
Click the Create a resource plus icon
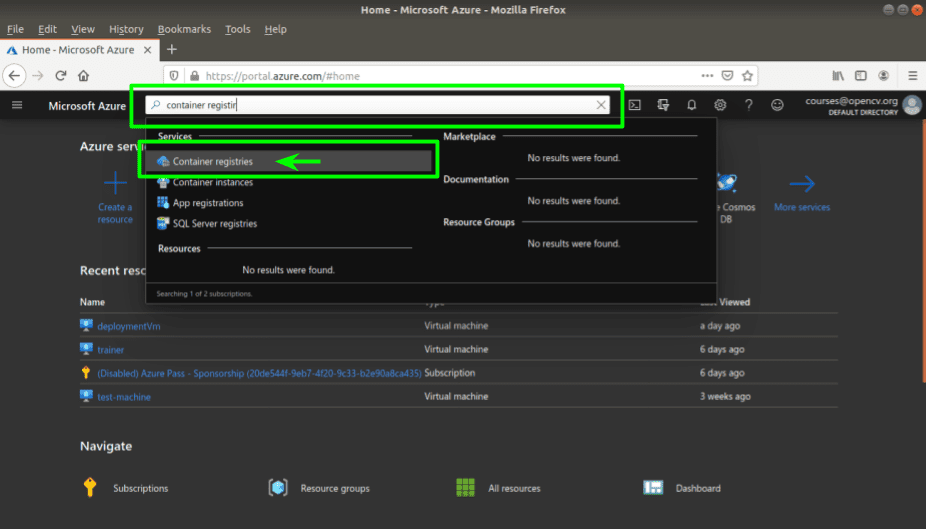tap(115, 183)
